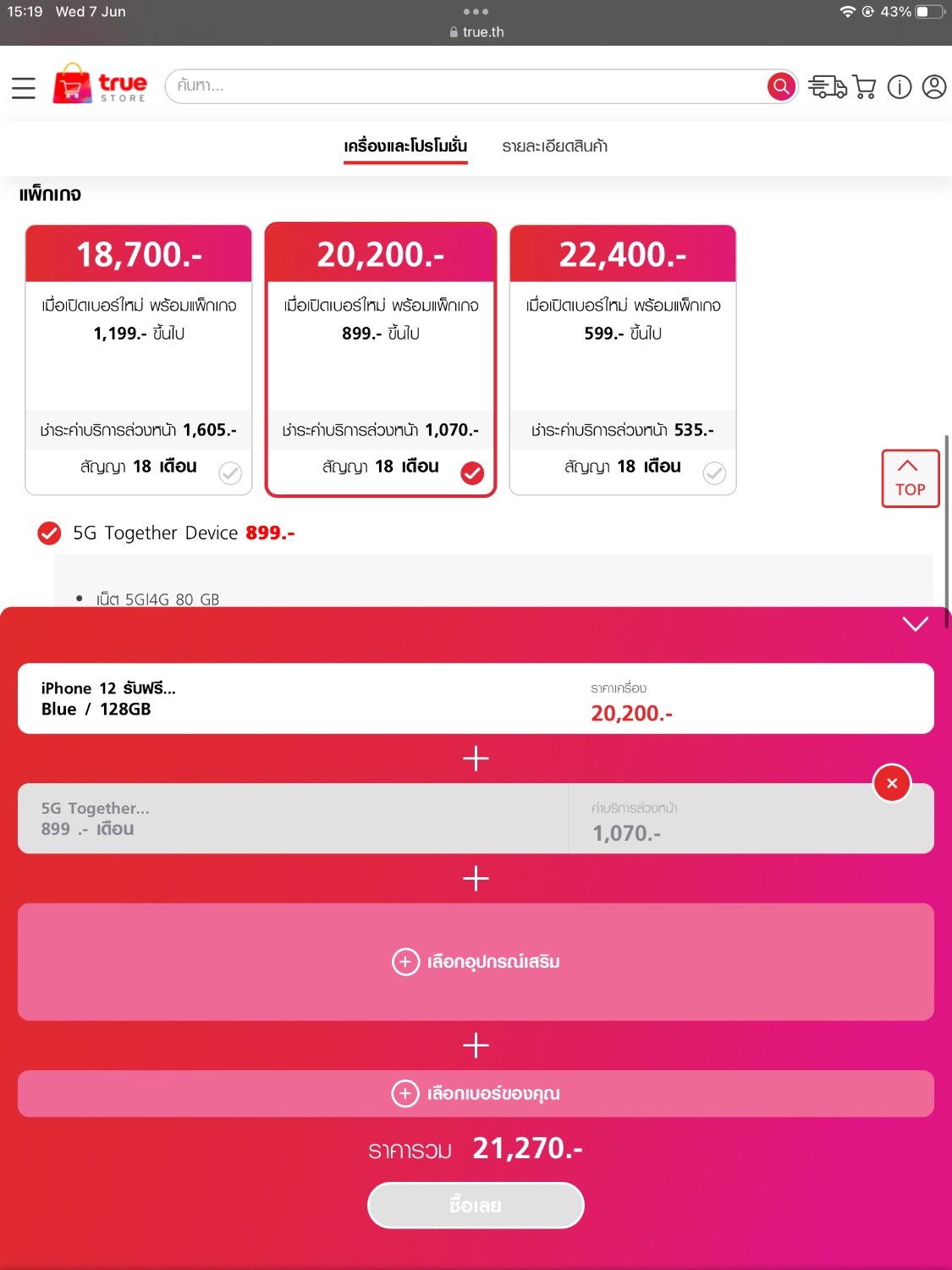Click the ค้นหา search input field
The width and height of the screenshot is (952, 1270).
[x=465, y=86]
